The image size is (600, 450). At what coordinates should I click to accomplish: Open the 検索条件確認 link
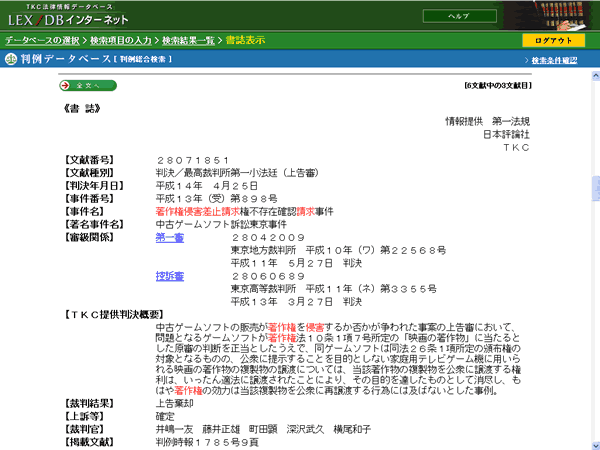(x=554, y=60)
